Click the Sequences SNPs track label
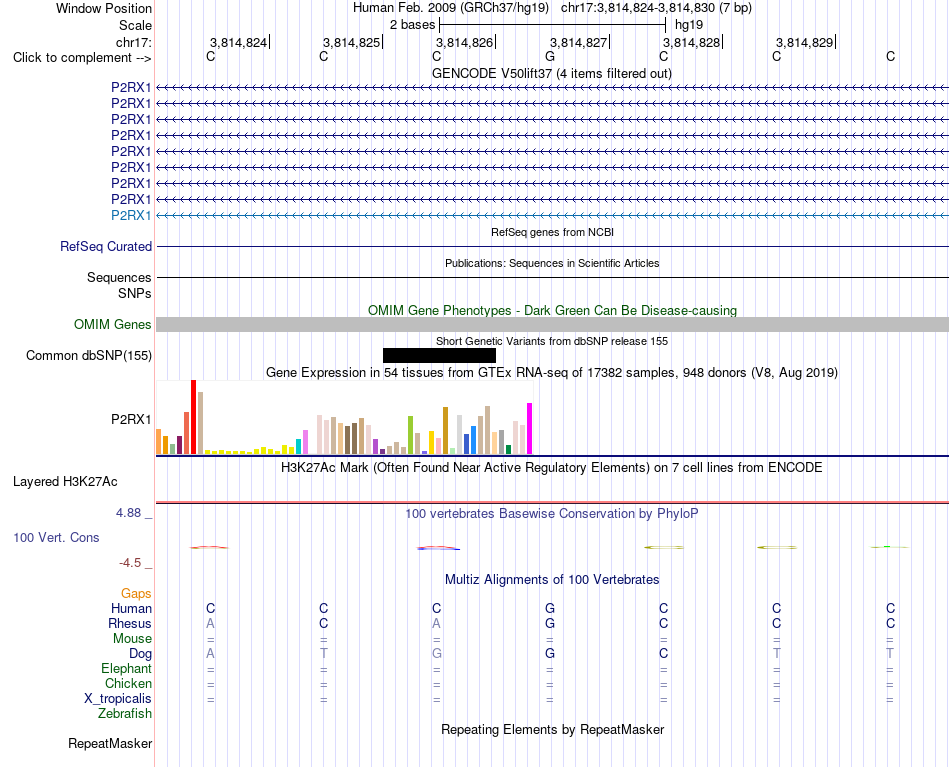Screen dimensions: 950x767 [119, 285]
